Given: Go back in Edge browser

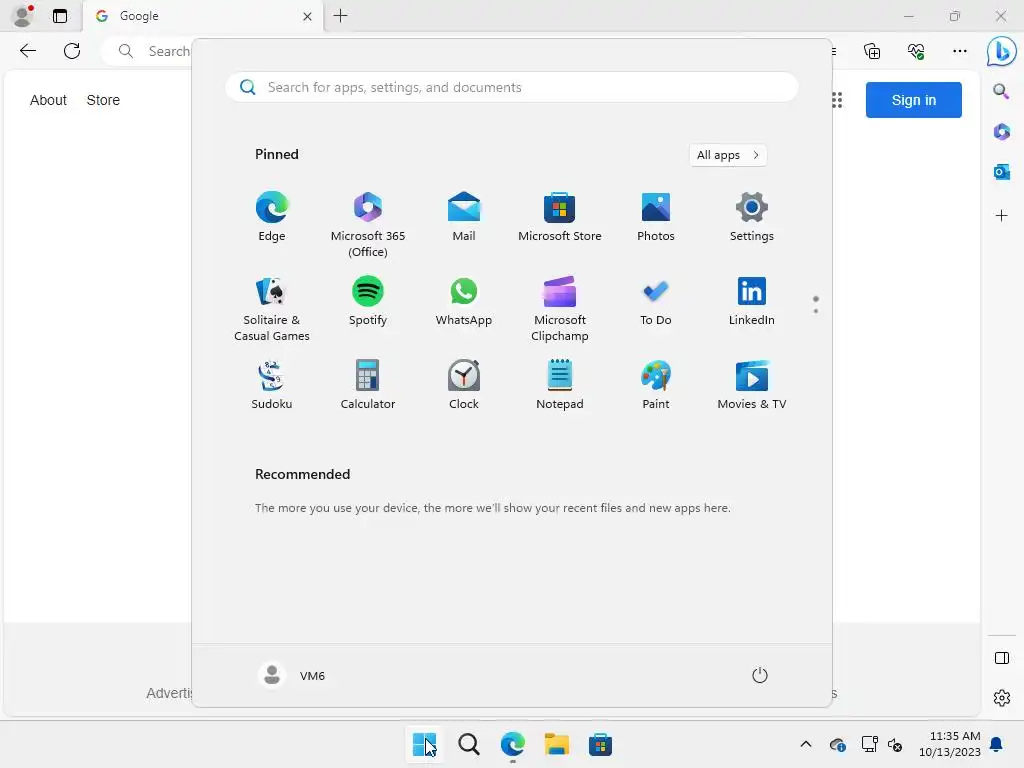Looking at the screenshot, I should click(x=27, y=51).
